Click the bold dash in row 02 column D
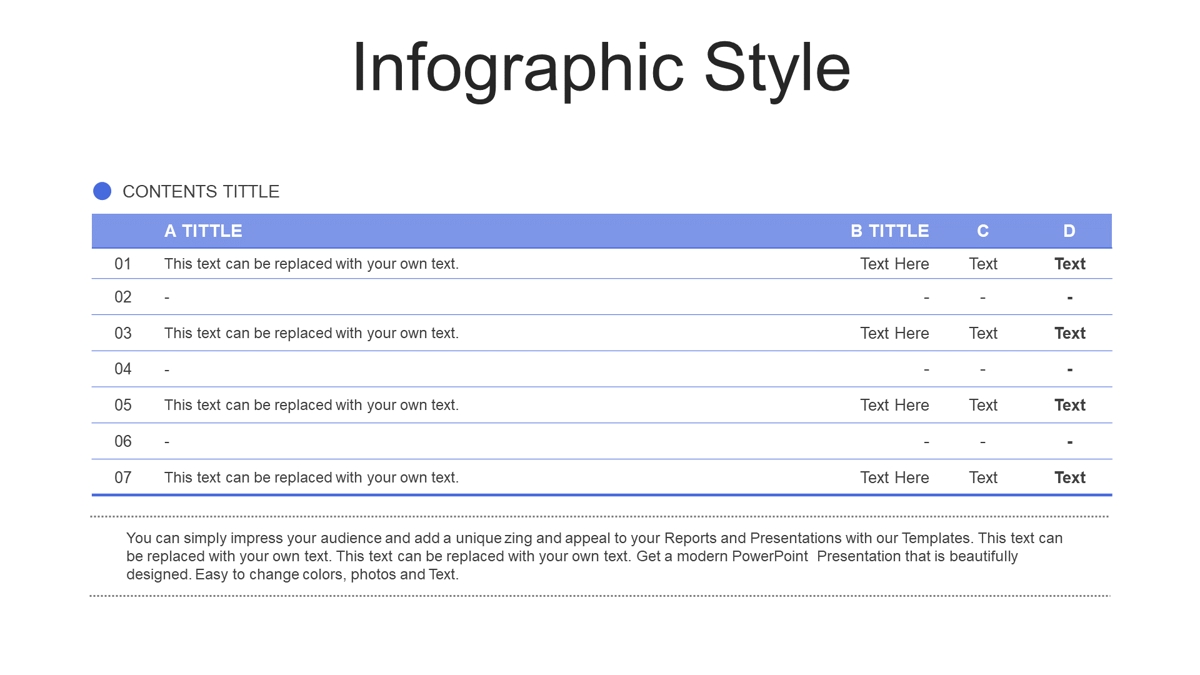Viewport: 1200px width, 675px height. tap(1070, 298)
